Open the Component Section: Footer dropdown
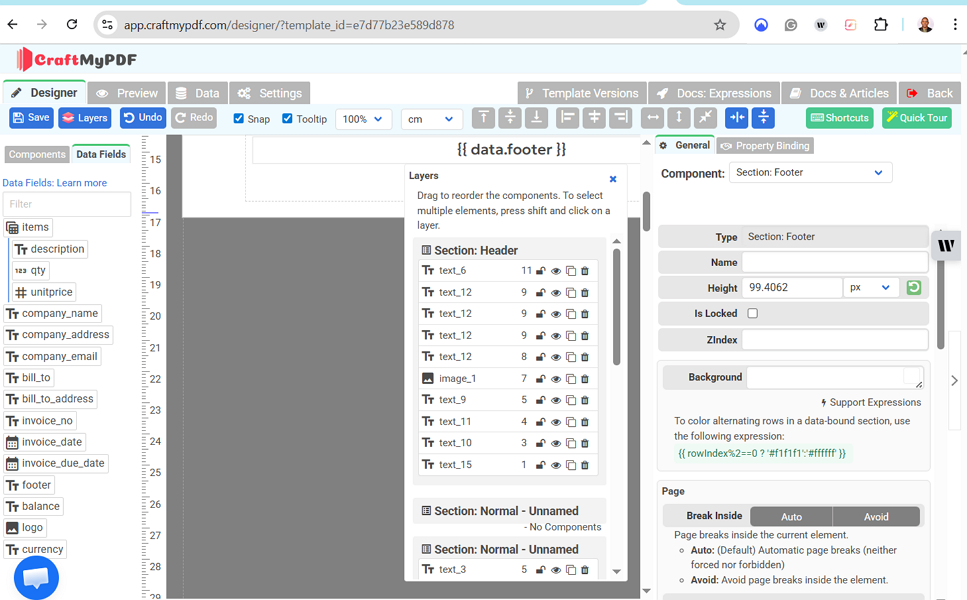This screenshot has width=967, height=600. 810,173
